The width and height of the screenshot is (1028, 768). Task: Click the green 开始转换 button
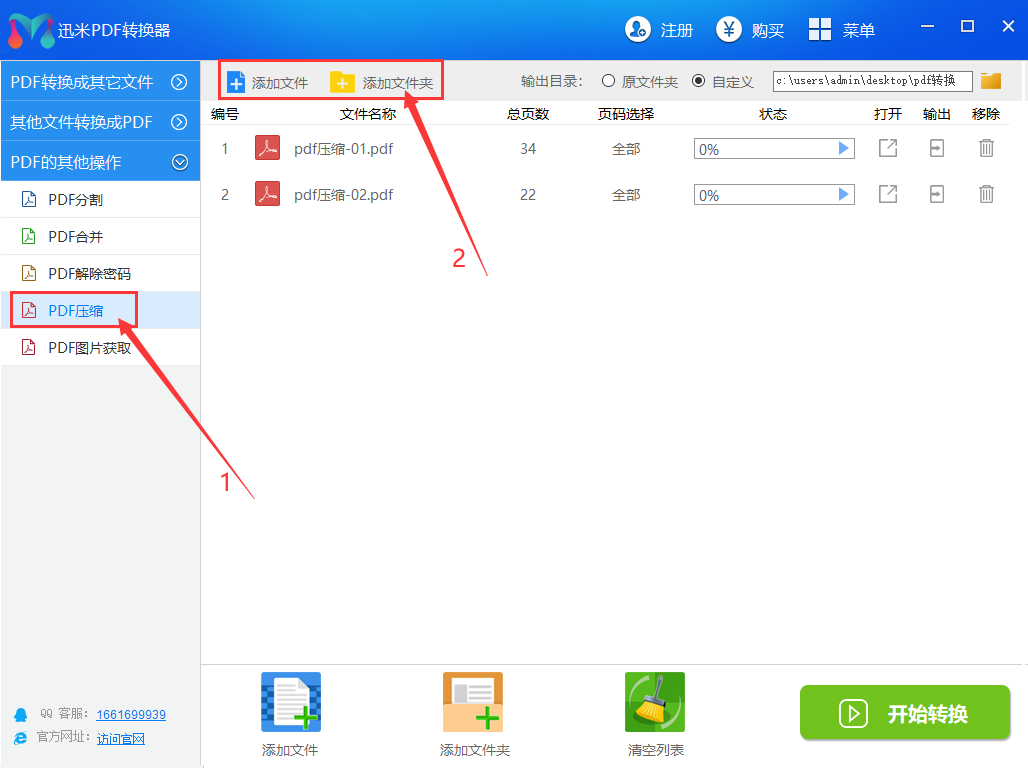click(905, 712)
